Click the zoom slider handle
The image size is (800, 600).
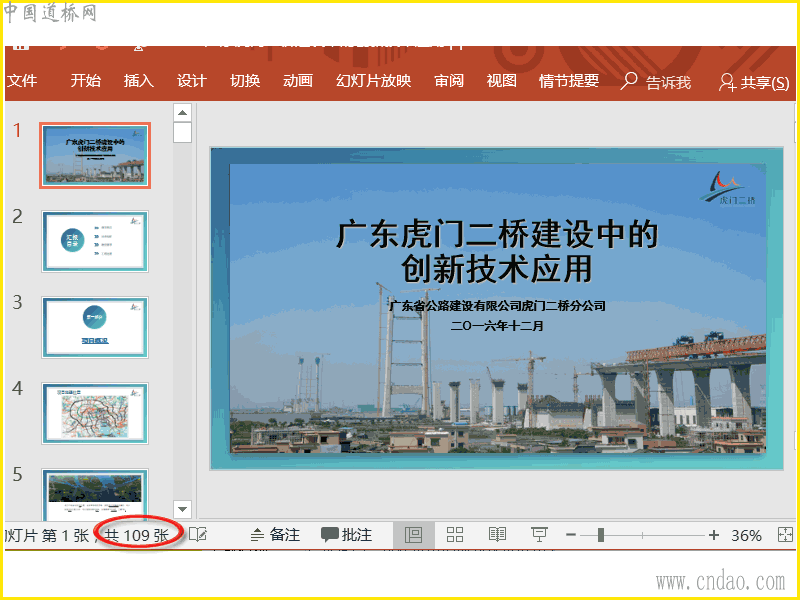coord(601,535)
